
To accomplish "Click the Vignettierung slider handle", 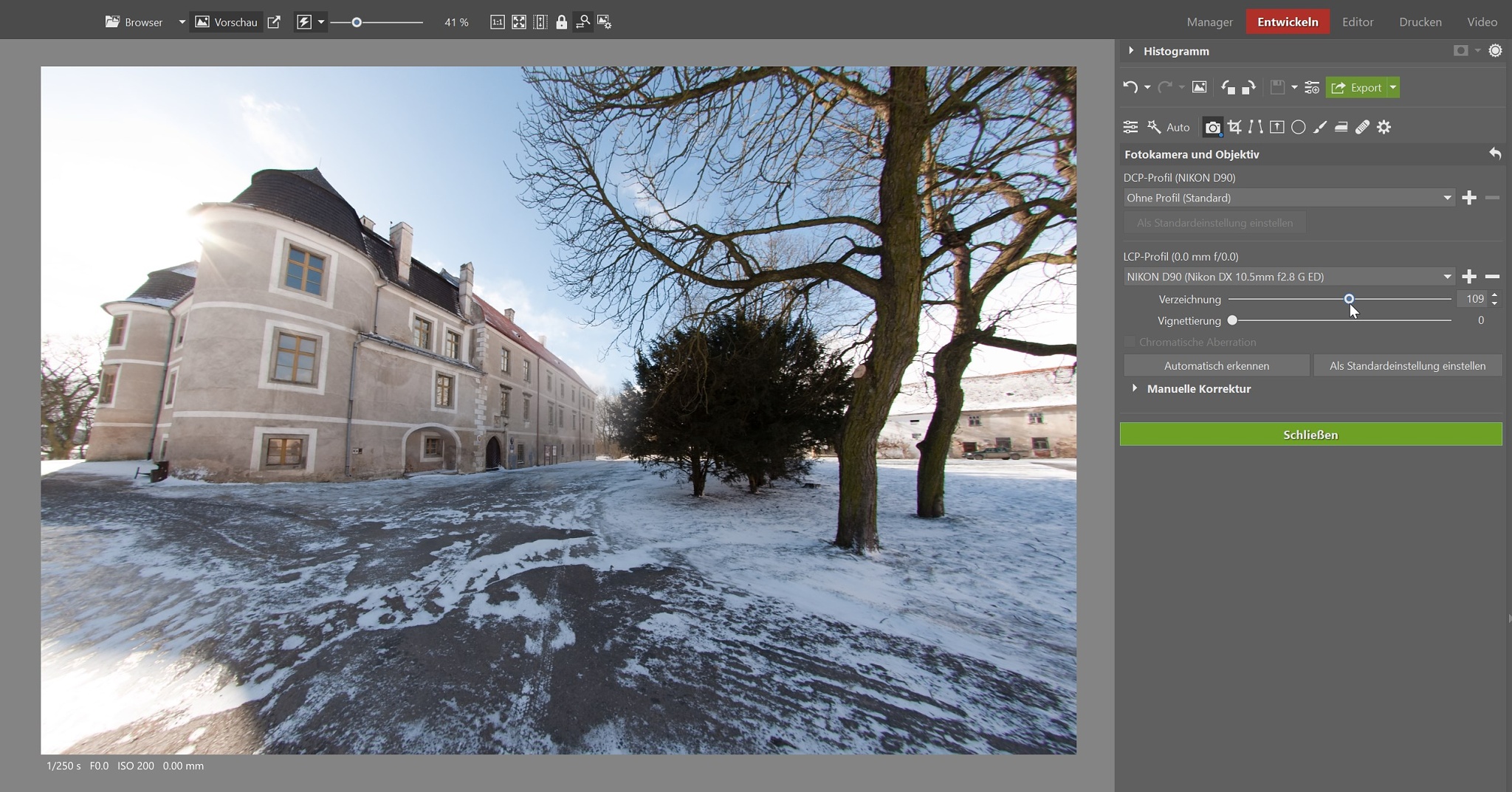I will click(1232, 320).
